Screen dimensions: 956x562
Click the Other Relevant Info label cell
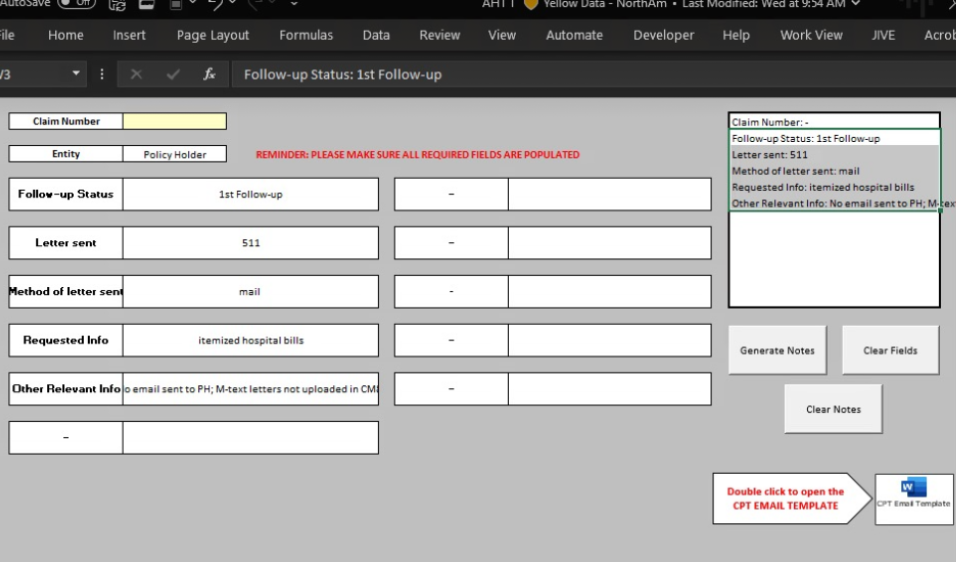point(66,389)
